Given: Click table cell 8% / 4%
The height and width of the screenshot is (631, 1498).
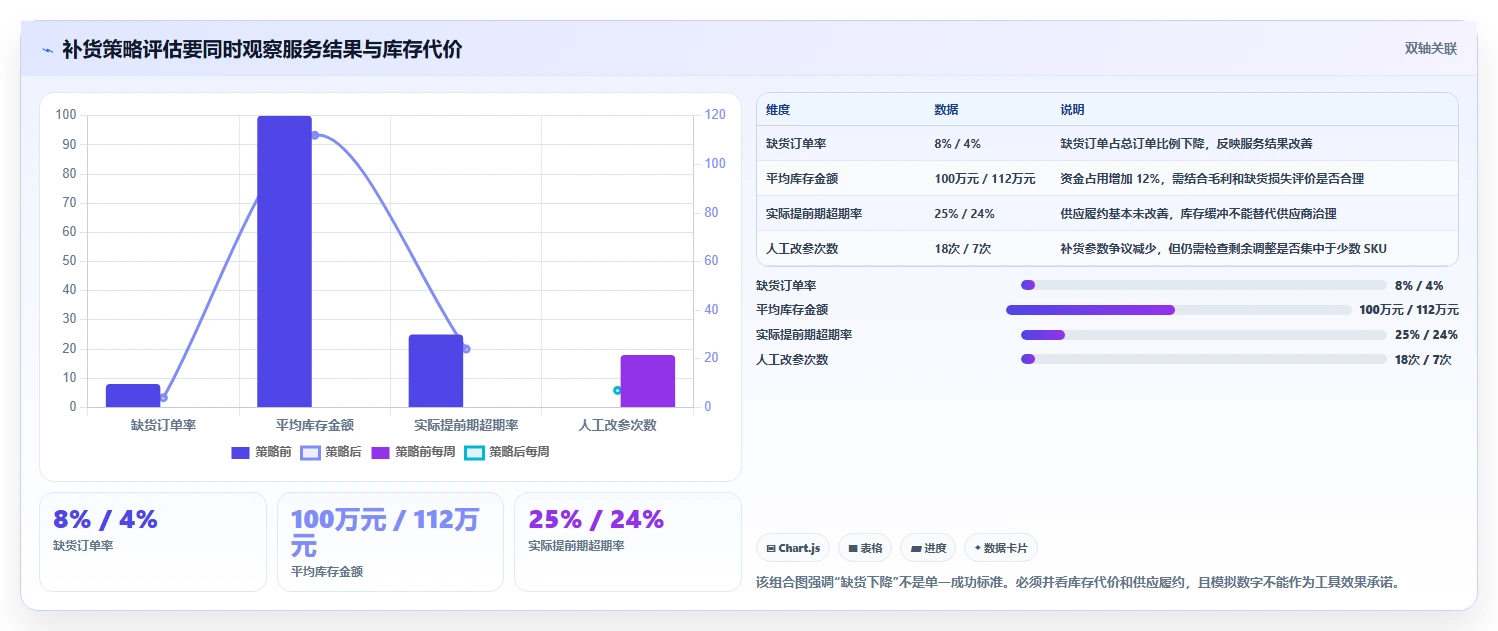Looking at the screenshot, I should 957,144.
